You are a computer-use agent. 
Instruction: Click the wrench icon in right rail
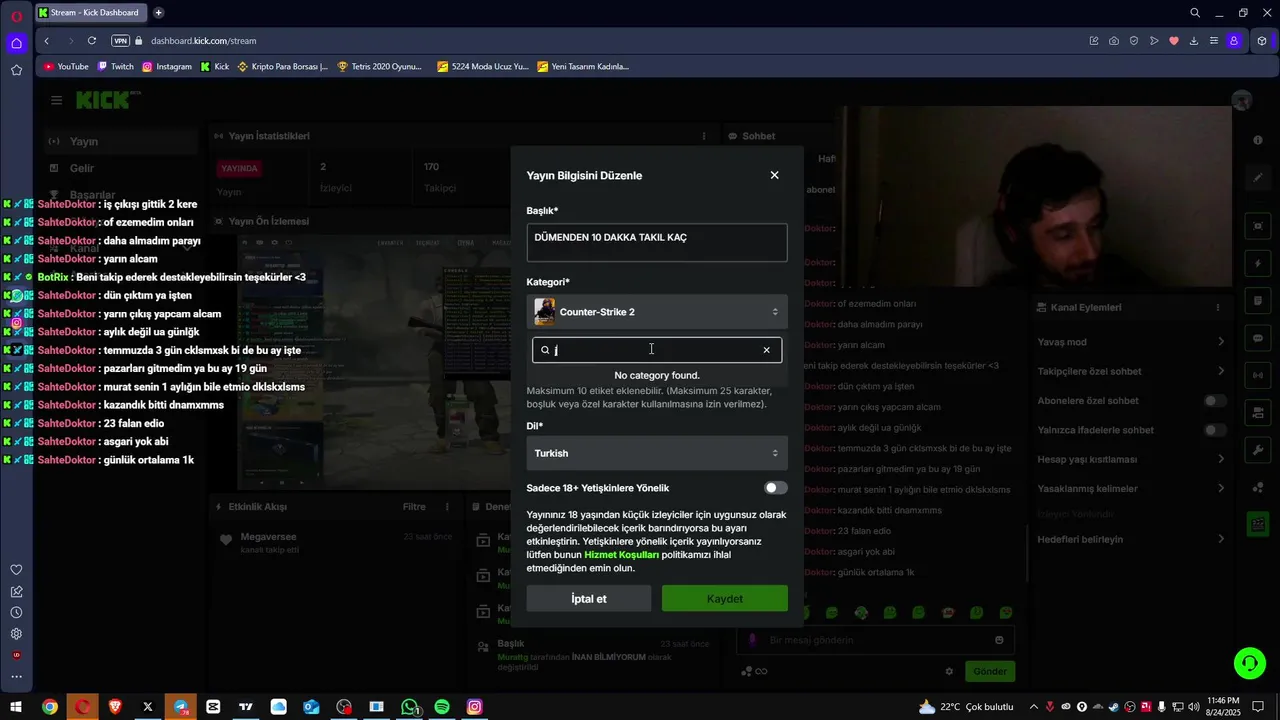[1258, 452]
